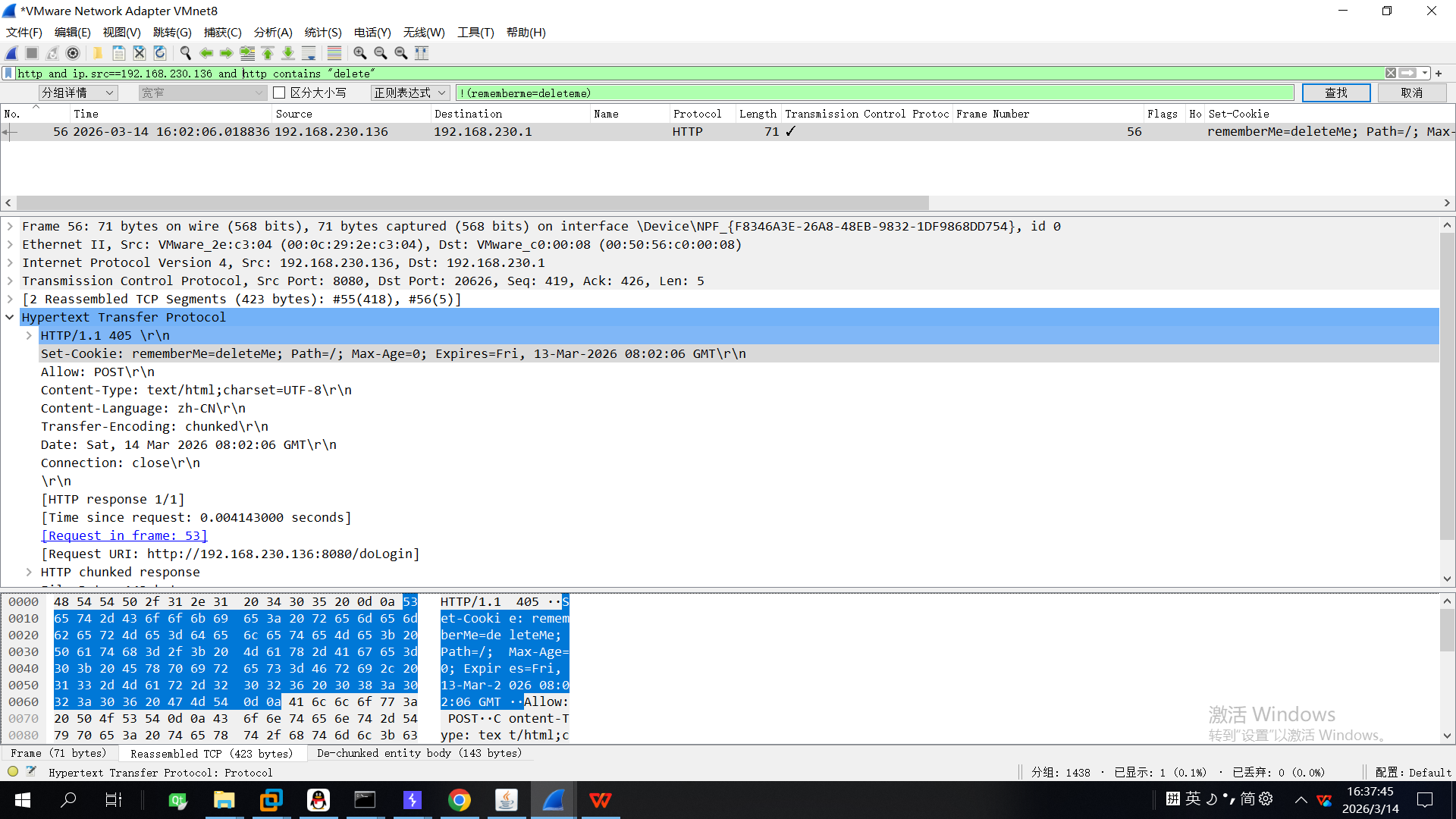The width and height of the screenshot is (1456, 819).
Task: Follow the Request in frame: 53 link
Action: click(x=124, y=536)
